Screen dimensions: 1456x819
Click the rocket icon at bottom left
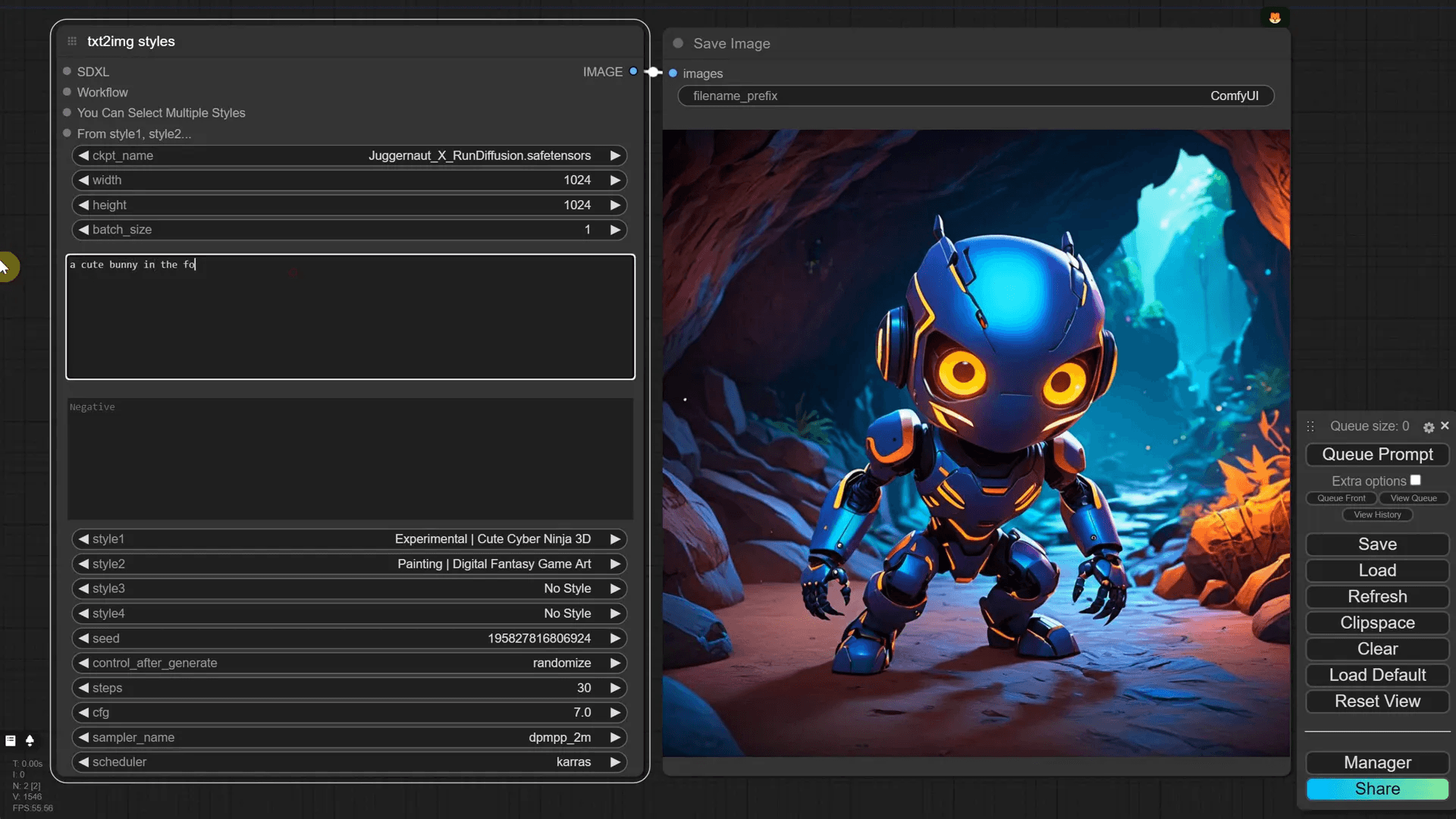[30, 741]
